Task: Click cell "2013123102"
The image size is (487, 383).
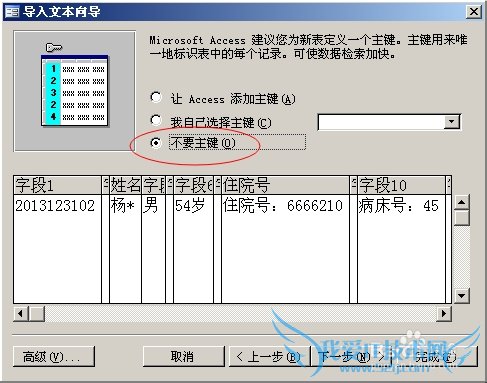Action: 55,206
